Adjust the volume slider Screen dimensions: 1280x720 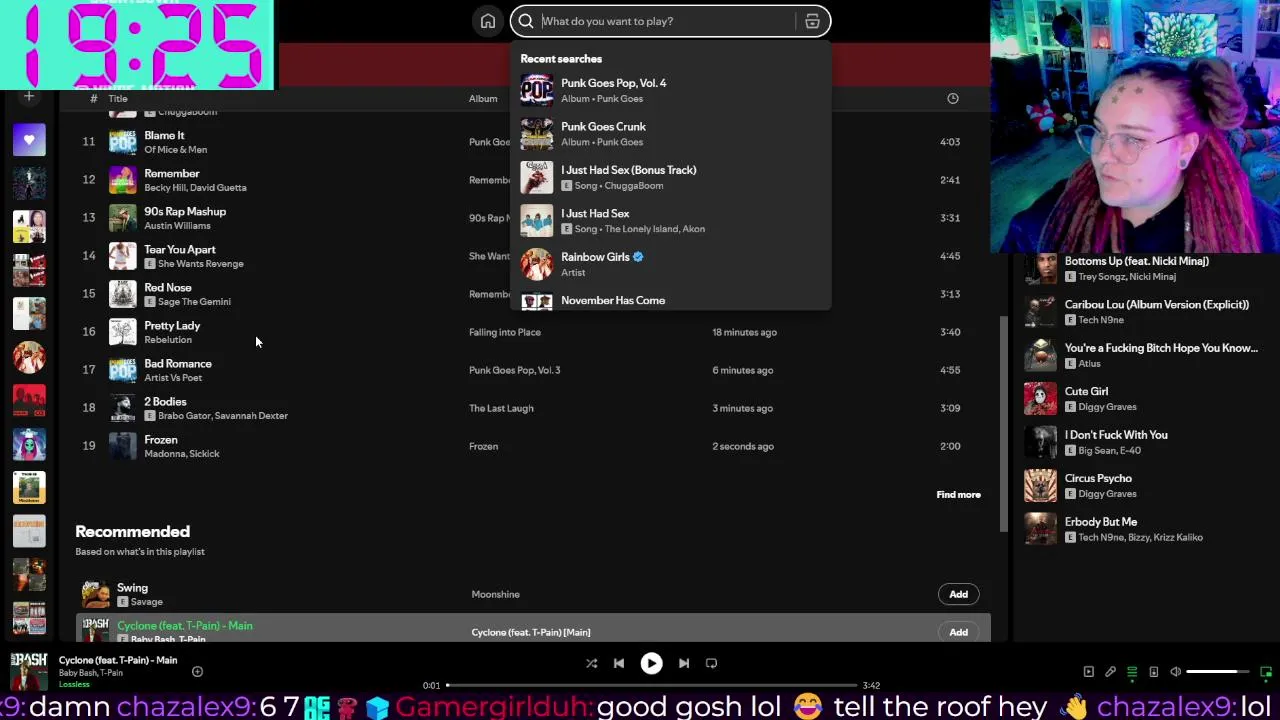point(1218,672)
